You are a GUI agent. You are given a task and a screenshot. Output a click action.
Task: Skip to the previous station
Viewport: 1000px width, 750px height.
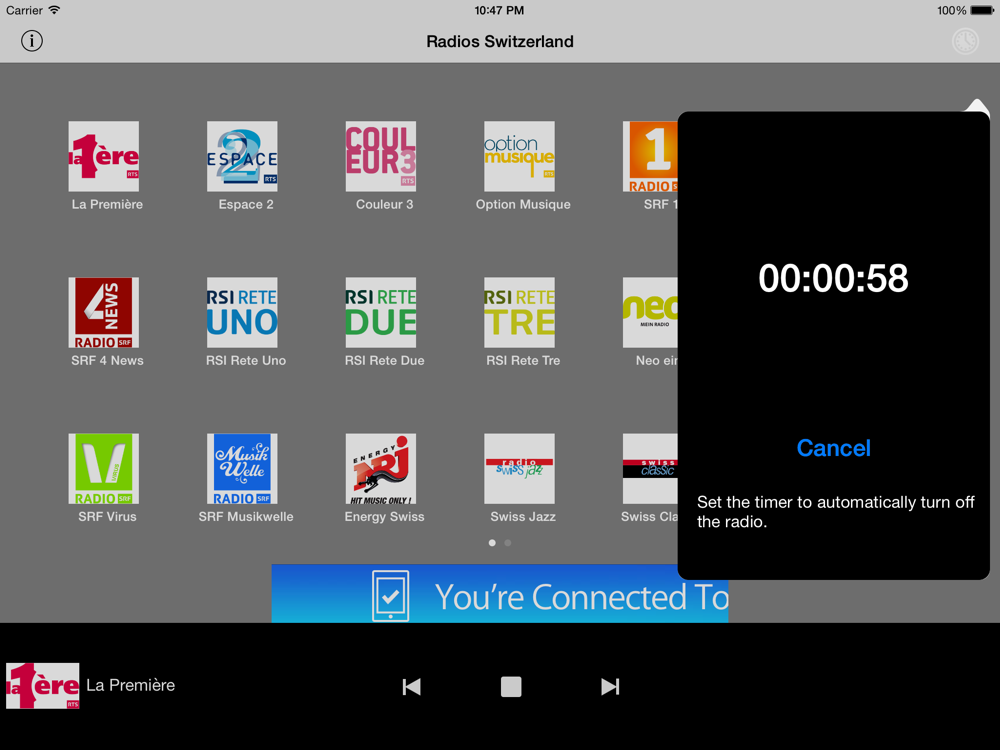pyautogui.click(x=411, y=687)
